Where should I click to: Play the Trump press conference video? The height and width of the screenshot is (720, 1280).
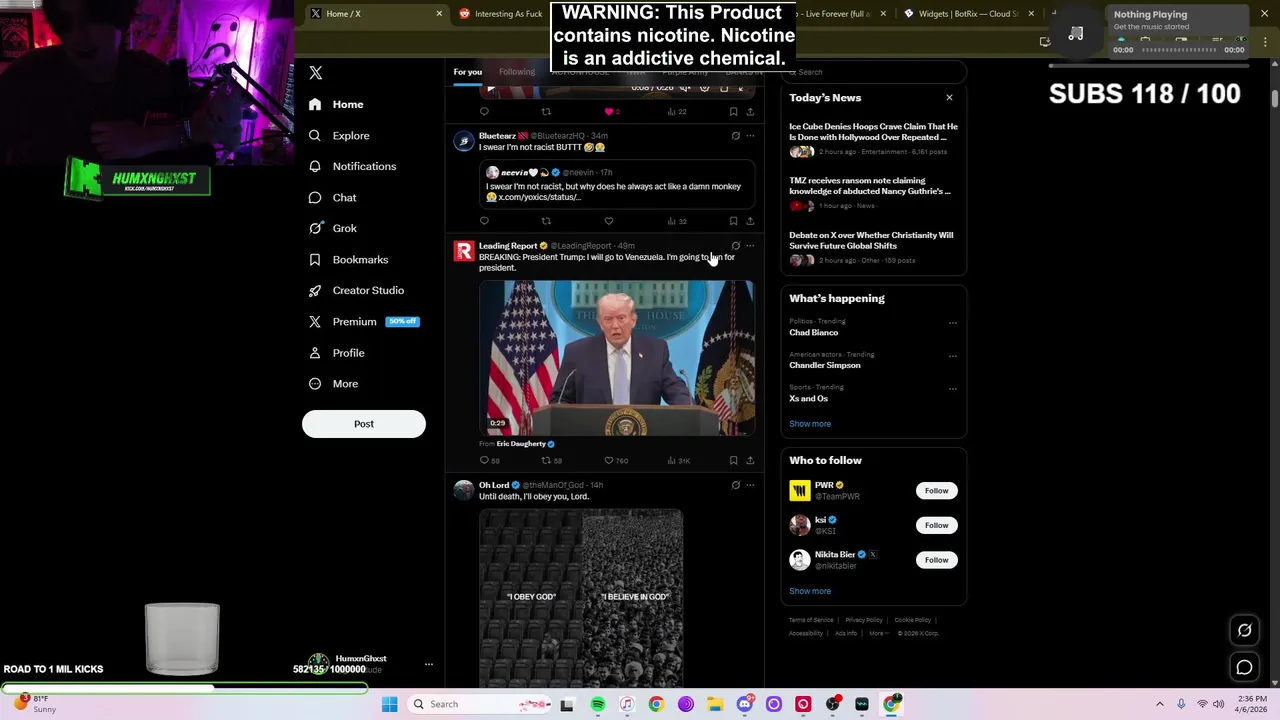(617, 357)
